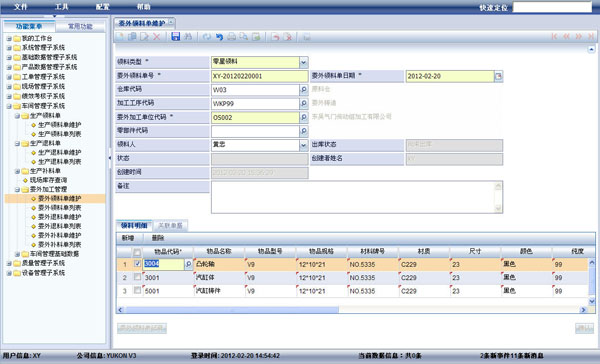Click the 快速定位 search input
Image resolution: width=600 pixels, height=364 pixels.
tap(552, 7)
